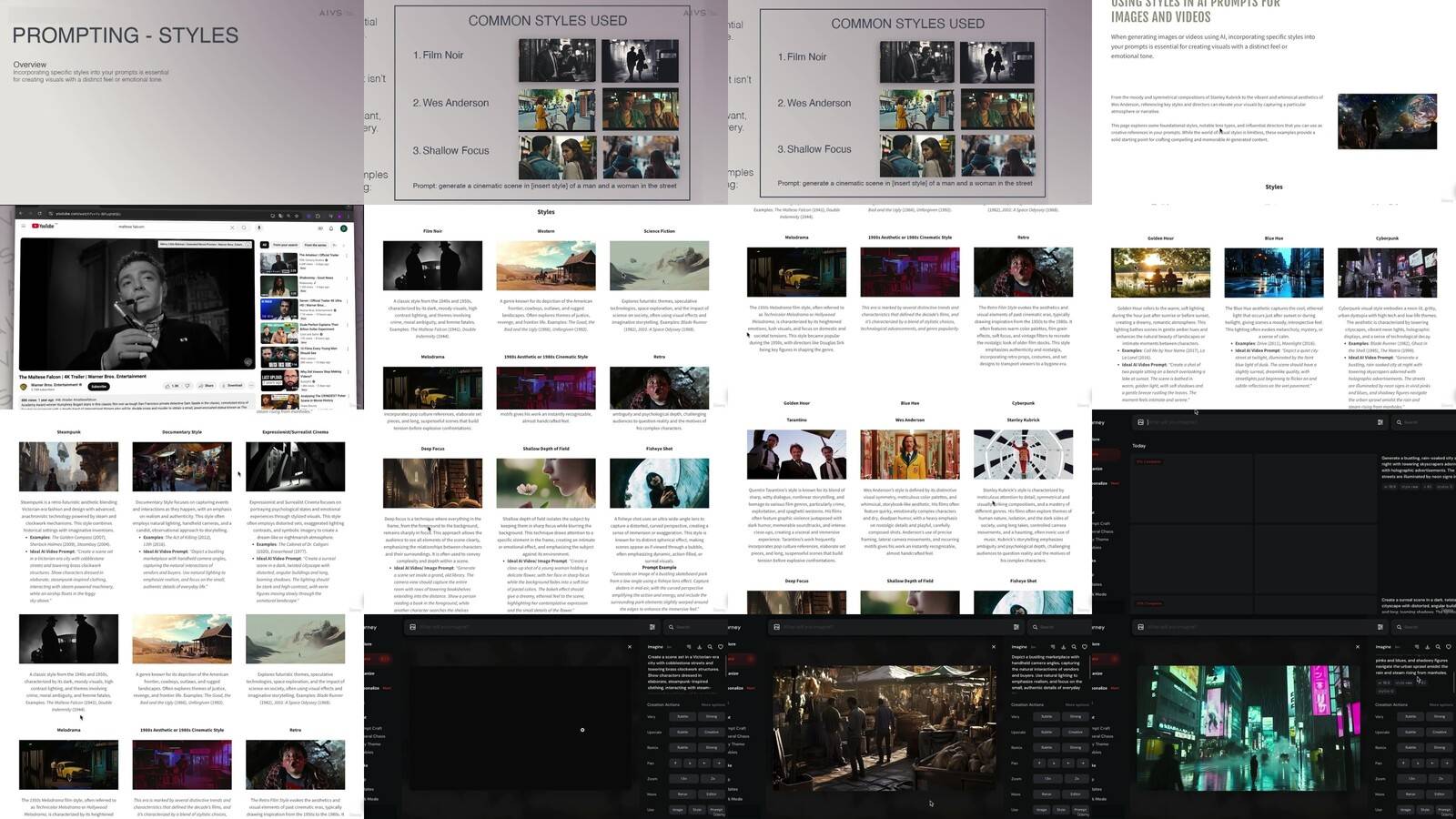Click Upscale Creative for the cyberpunk image
This screenshot has width=1456, height=819.
1440,732
